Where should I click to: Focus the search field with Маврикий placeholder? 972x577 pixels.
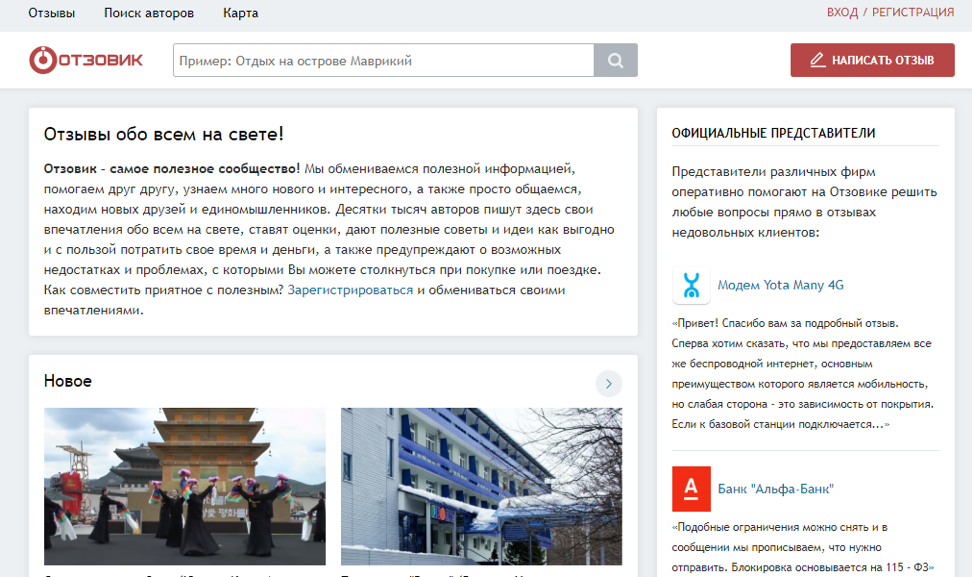click(x=383, y=60)
